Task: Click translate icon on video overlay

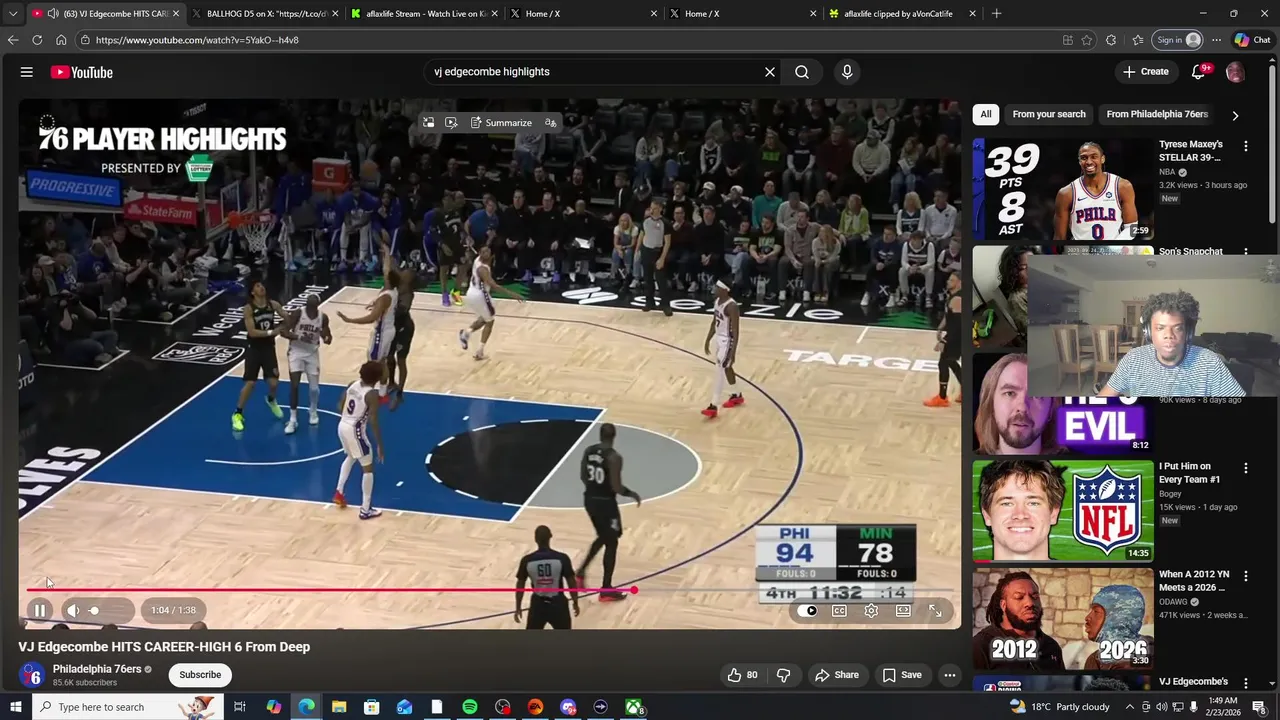Action: tap(551, 123)
